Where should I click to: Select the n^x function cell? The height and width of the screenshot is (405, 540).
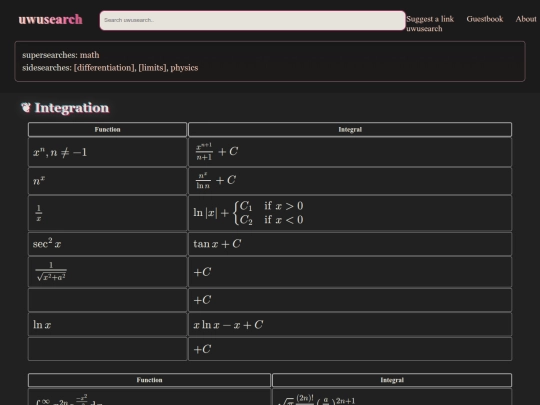pos(107,181)
